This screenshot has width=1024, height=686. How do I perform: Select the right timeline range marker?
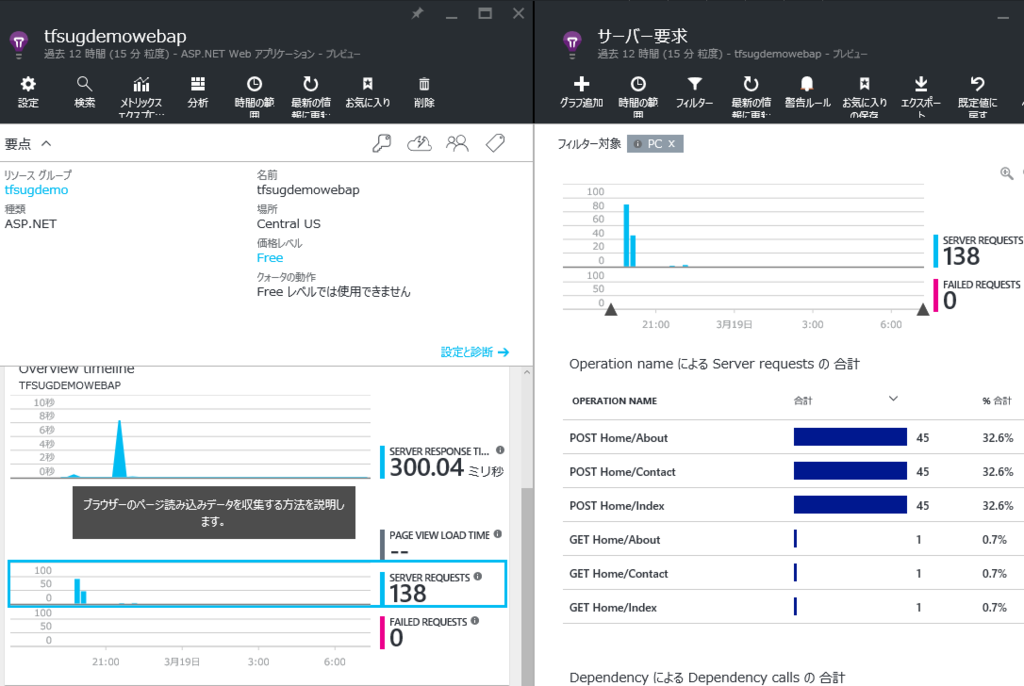(923, 309)
